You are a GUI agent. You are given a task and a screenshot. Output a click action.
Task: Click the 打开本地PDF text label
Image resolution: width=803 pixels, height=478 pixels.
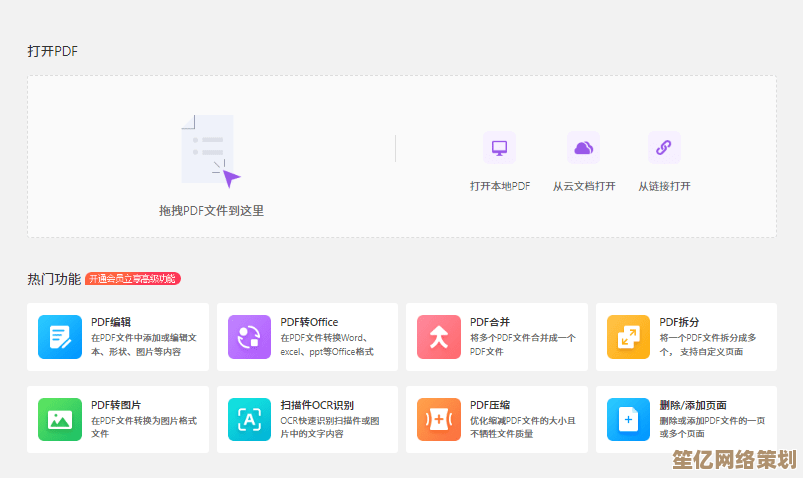500,186
